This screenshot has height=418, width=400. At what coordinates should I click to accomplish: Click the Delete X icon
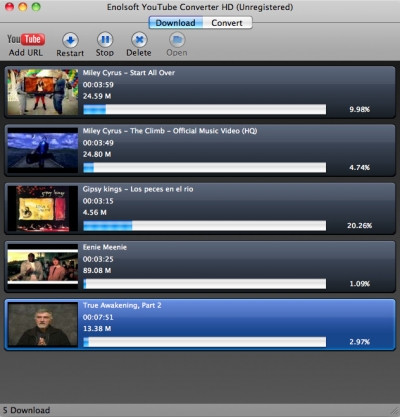(x=139, y=40)
